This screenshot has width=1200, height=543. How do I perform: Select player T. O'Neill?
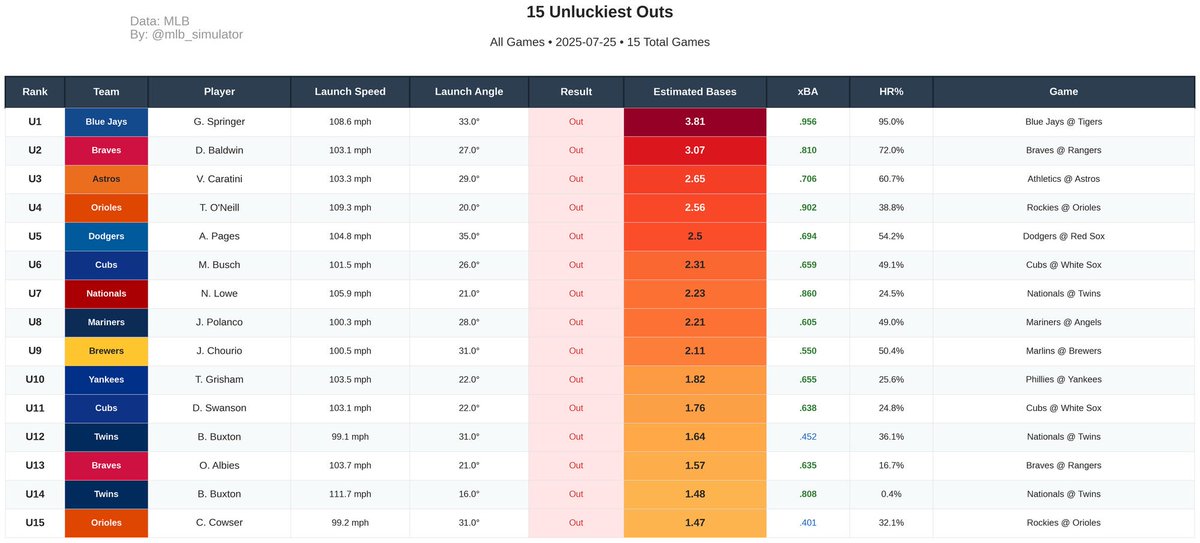point(219,208)
